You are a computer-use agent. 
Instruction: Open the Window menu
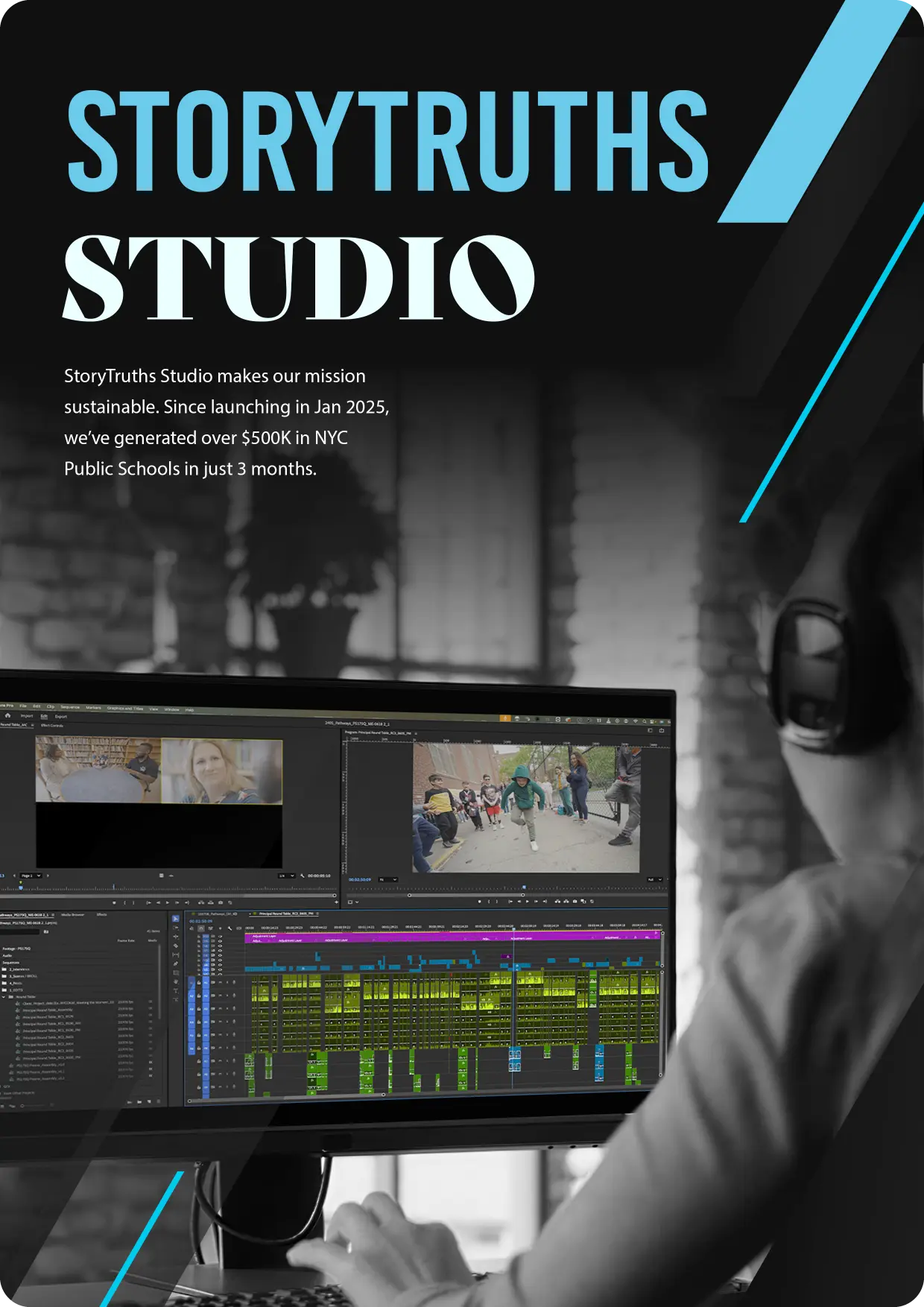pos(171,709)
